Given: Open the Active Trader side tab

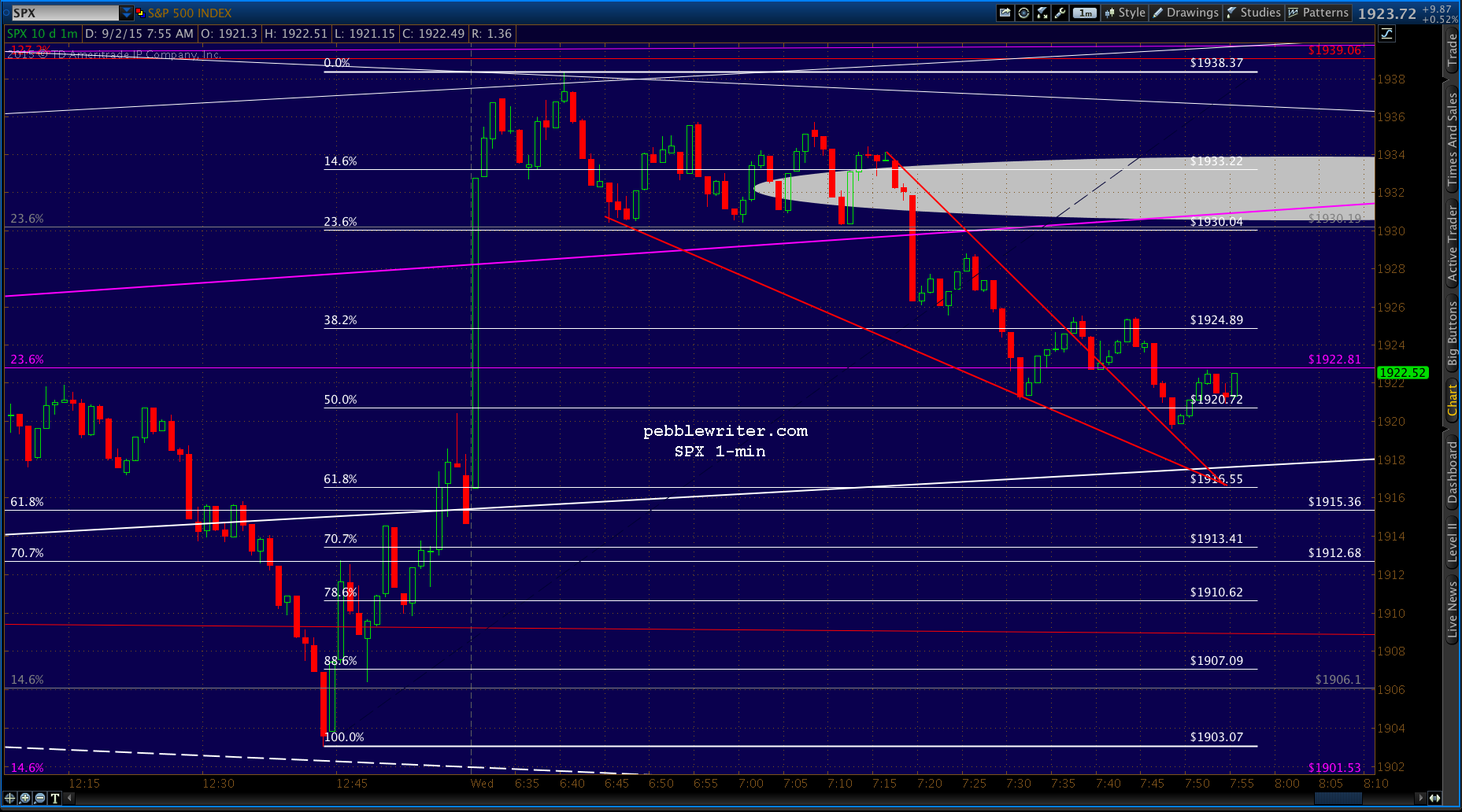Looking at the screenshot, I should (x=1453, y=243).
